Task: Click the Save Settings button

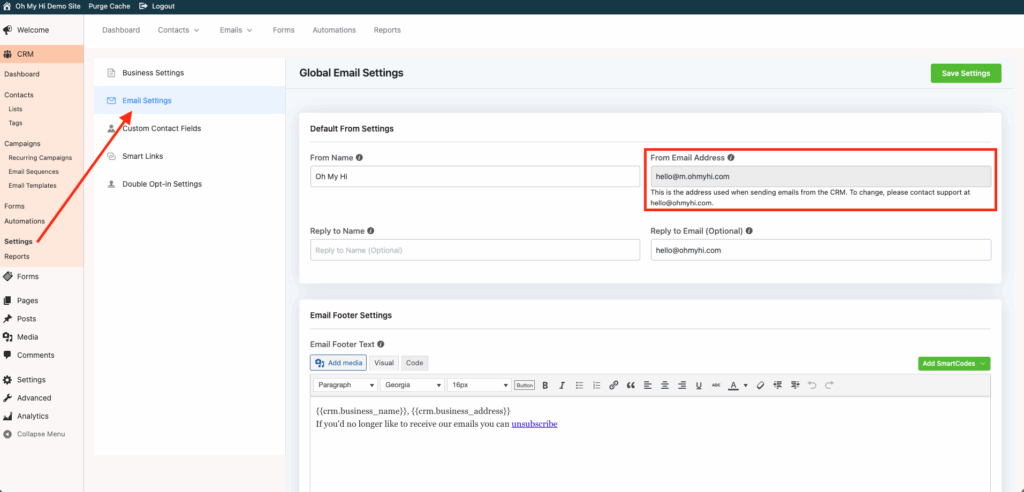Action: pos(965,73)
